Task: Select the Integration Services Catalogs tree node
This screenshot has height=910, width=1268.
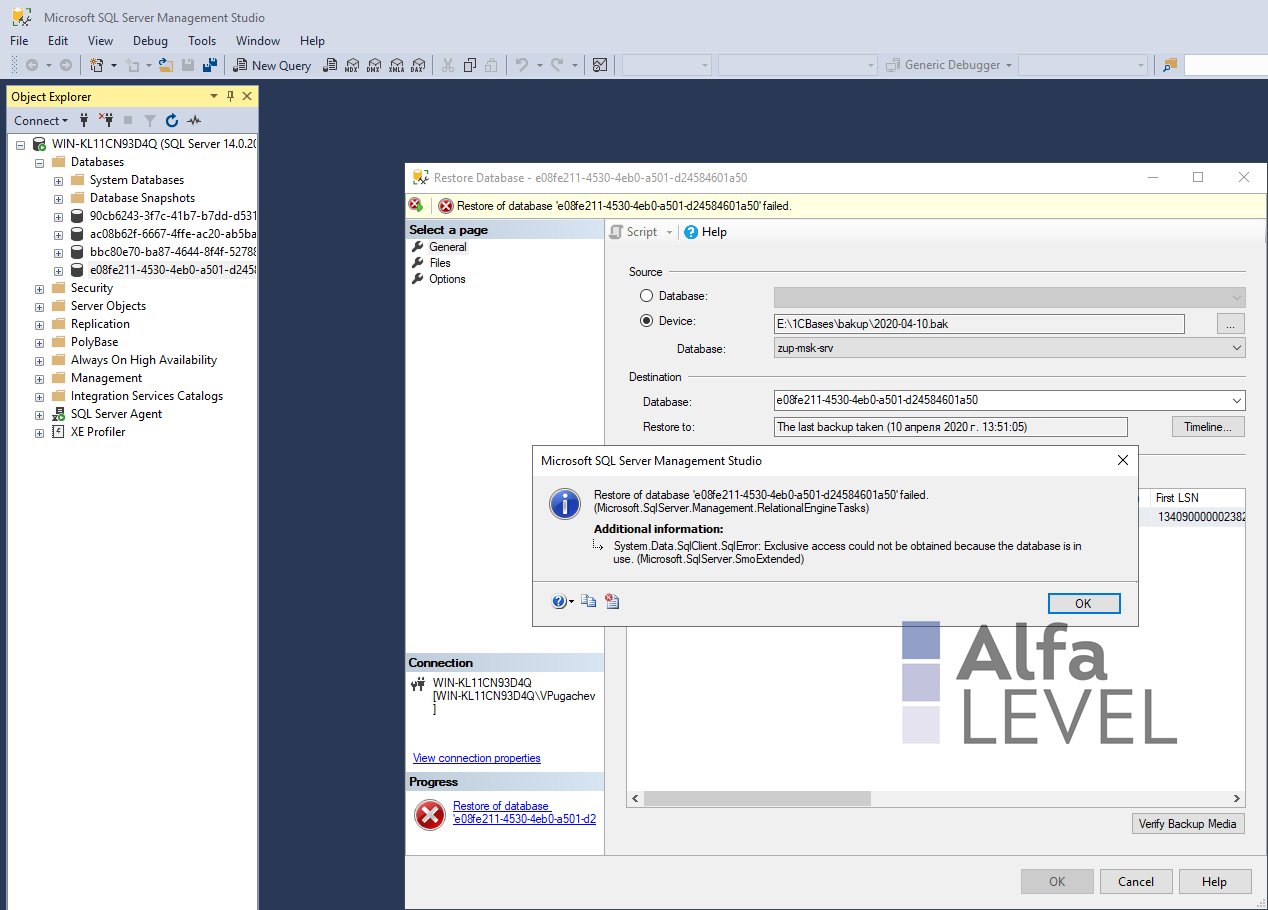Action: tap(147, 396)
